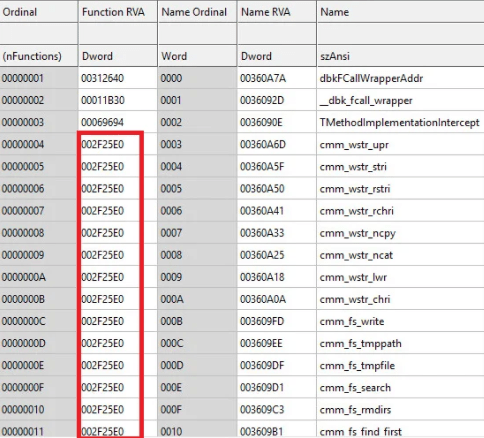Screen dimensions: 484x438
Task: Select Name RVA value 003609DF
Action: [277, 365]
